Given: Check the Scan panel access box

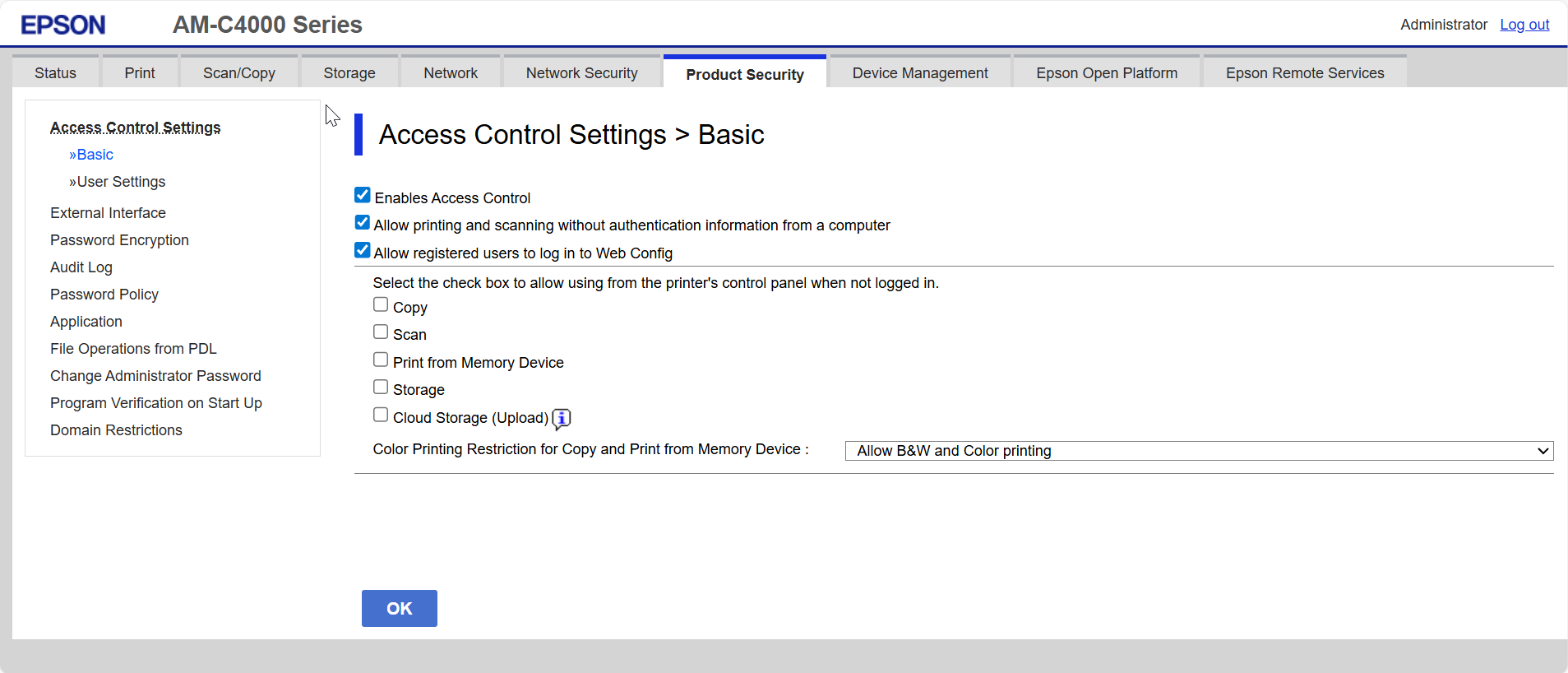Looking at the screenshot, I should pos(381,332).
